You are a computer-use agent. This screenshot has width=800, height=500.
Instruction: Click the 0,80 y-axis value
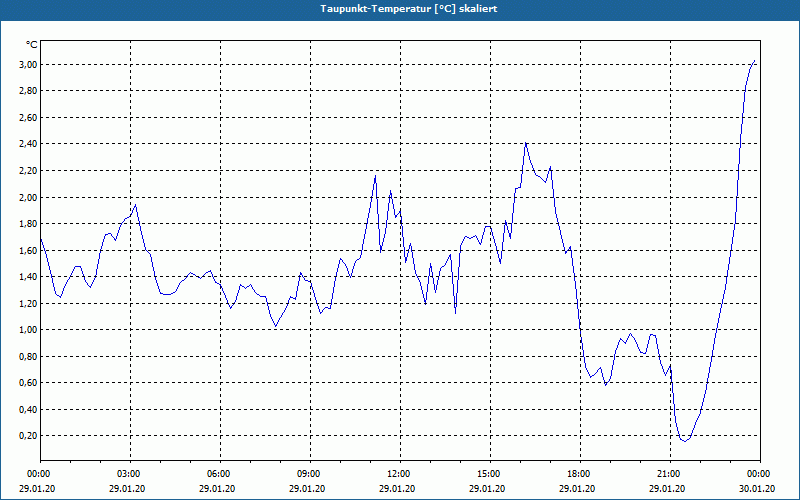point(28,356)
